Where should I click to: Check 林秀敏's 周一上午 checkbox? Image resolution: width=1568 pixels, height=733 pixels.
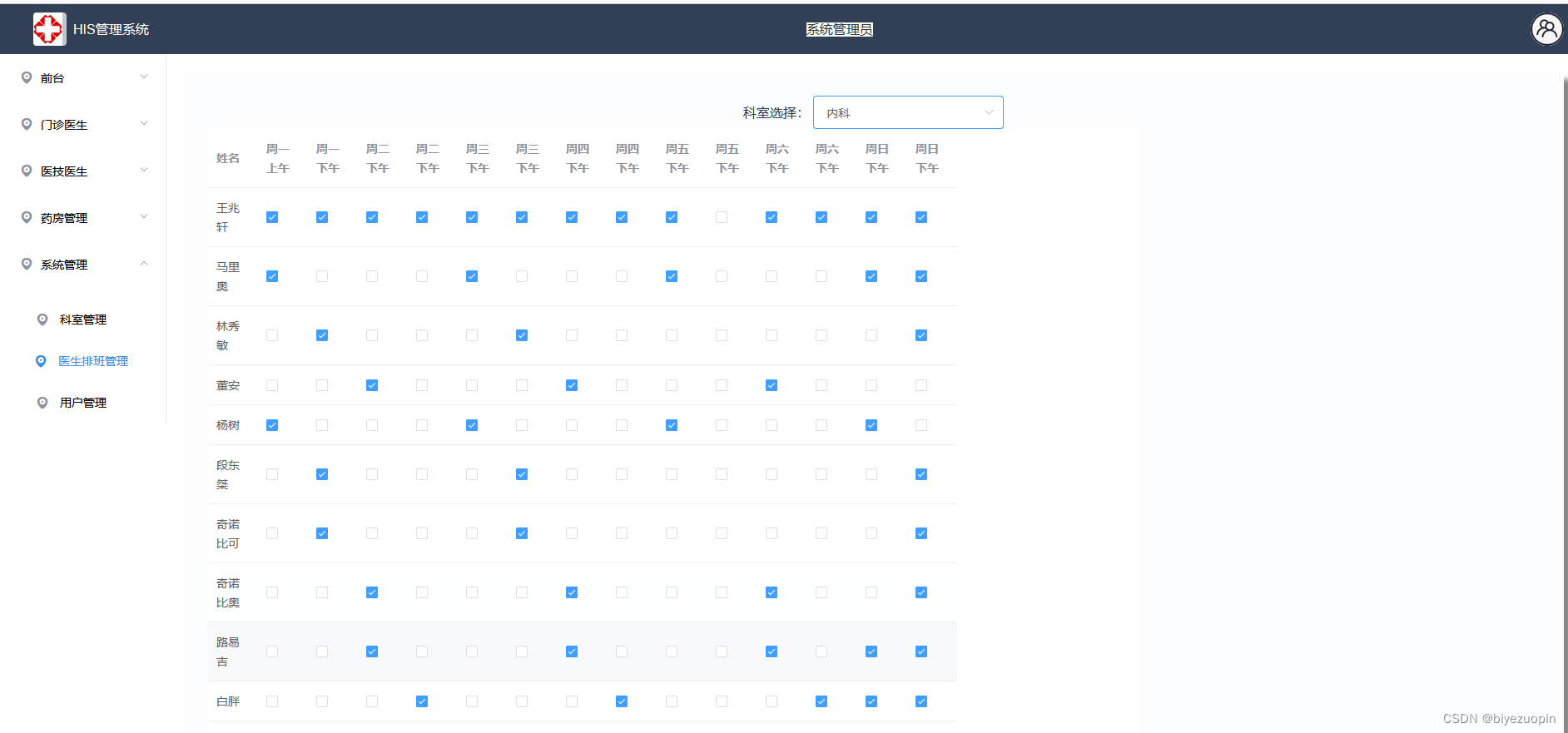(272, 335)
